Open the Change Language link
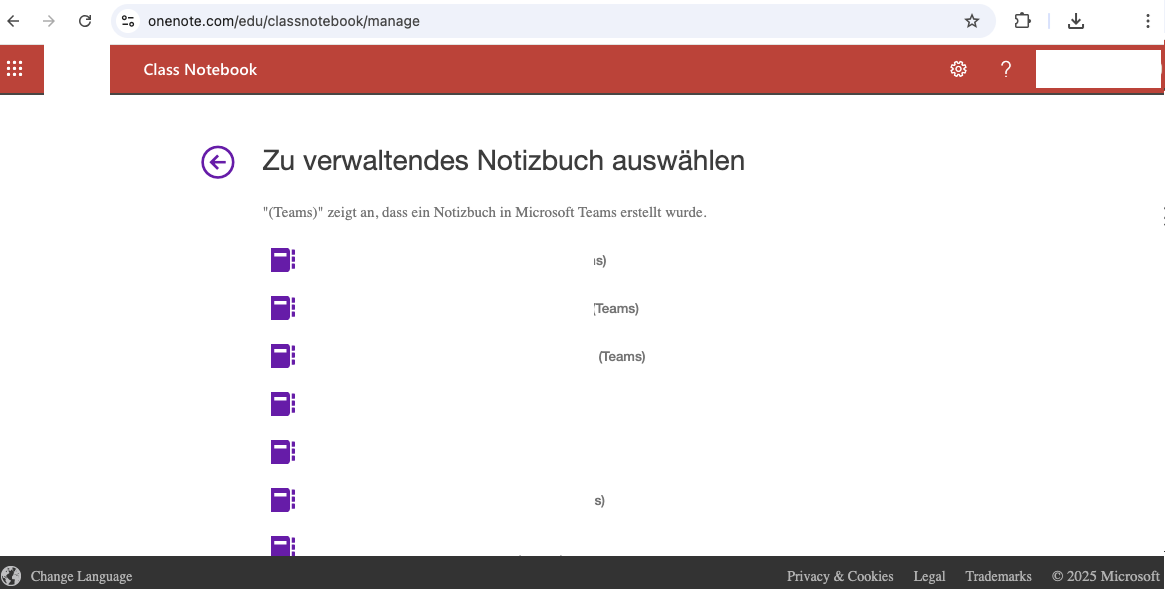 click(81, 576)
